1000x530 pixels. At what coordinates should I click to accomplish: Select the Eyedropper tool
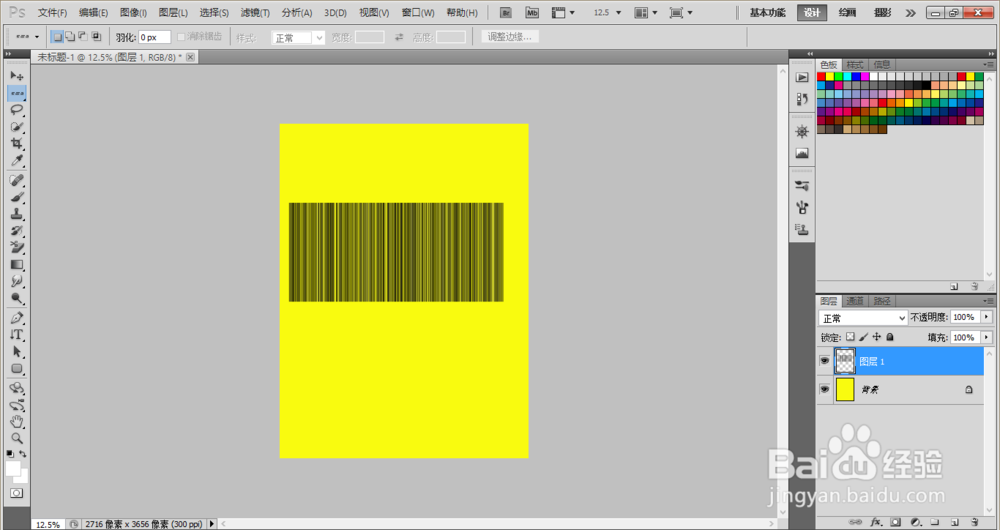click(x=17, y=161)
